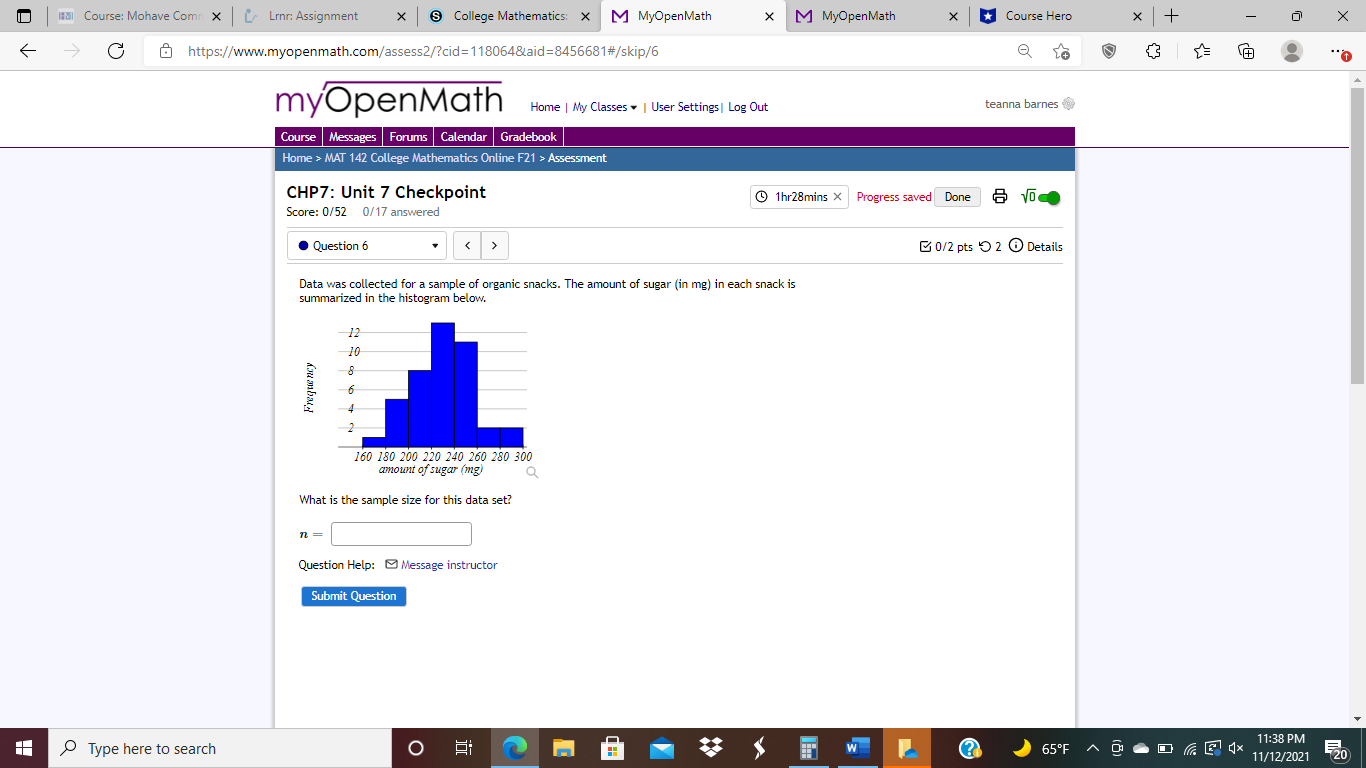The width and height of the screenshot is (1366, 768).
Task: Click the magnifier to enlarge the histogram
Action: [531, 471]
